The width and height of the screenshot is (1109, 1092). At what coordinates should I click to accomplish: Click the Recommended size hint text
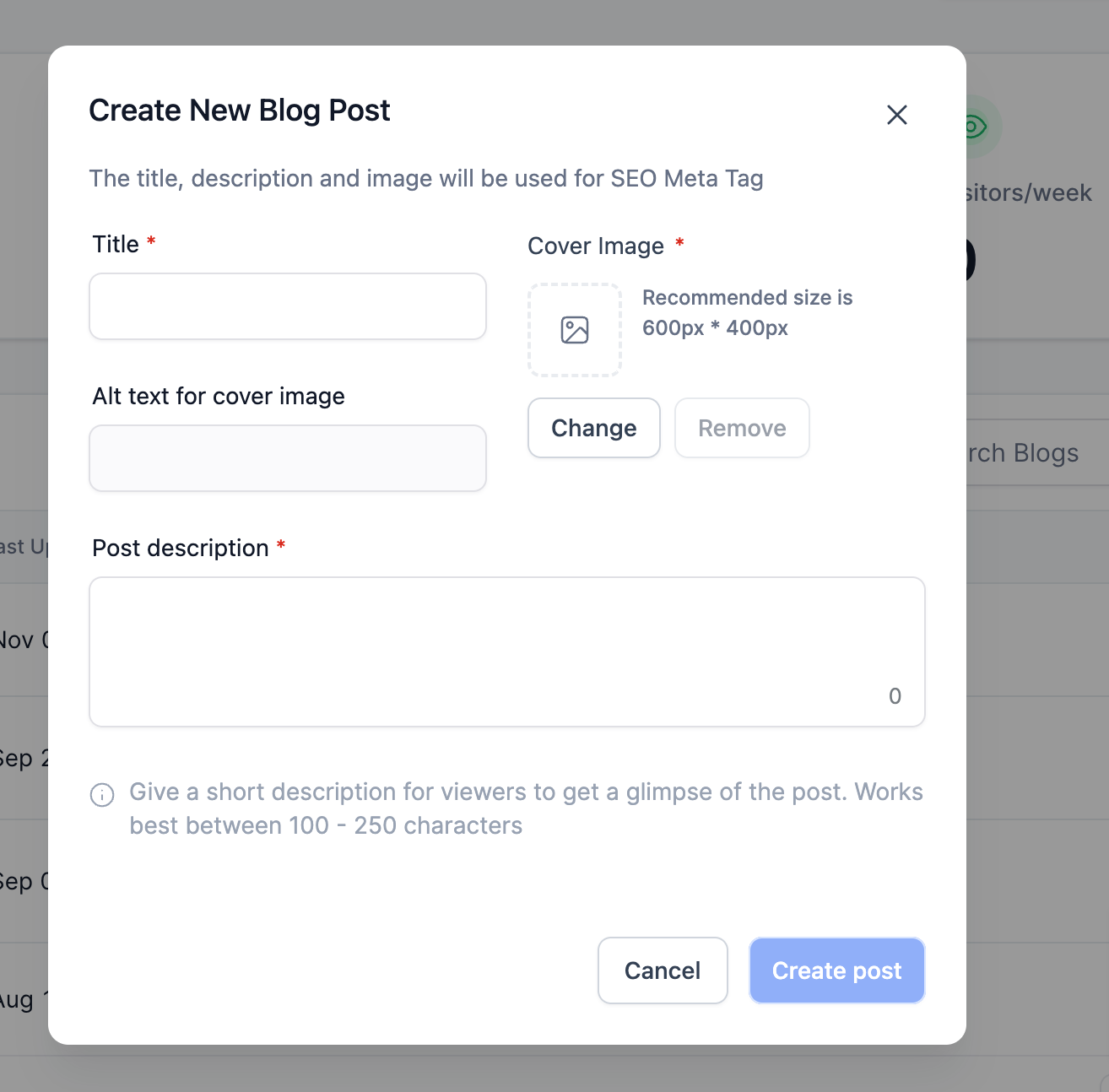tap(747, 312)
